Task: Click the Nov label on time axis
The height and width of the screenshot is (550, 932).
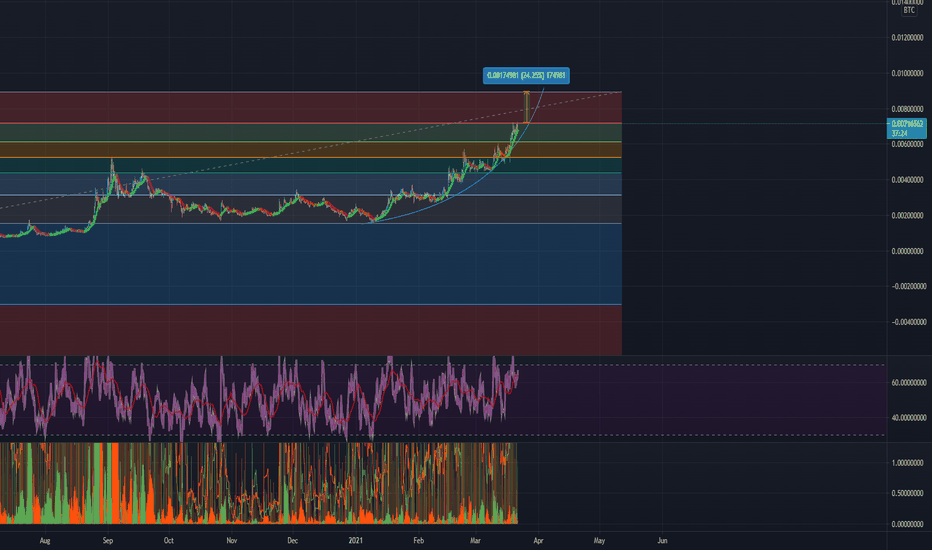Action: tap(232, 540)
